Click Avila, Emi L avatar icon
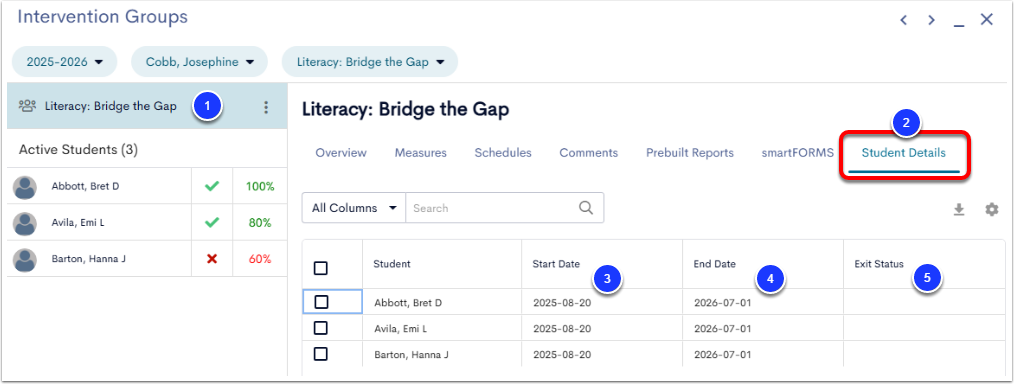 [x=25, y=223]
